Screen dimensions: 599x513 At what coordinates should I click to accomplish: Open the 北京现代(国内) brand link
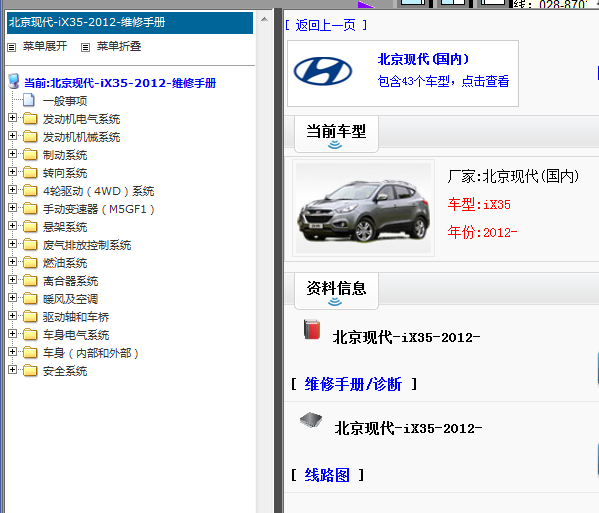(x=423, y=59)
